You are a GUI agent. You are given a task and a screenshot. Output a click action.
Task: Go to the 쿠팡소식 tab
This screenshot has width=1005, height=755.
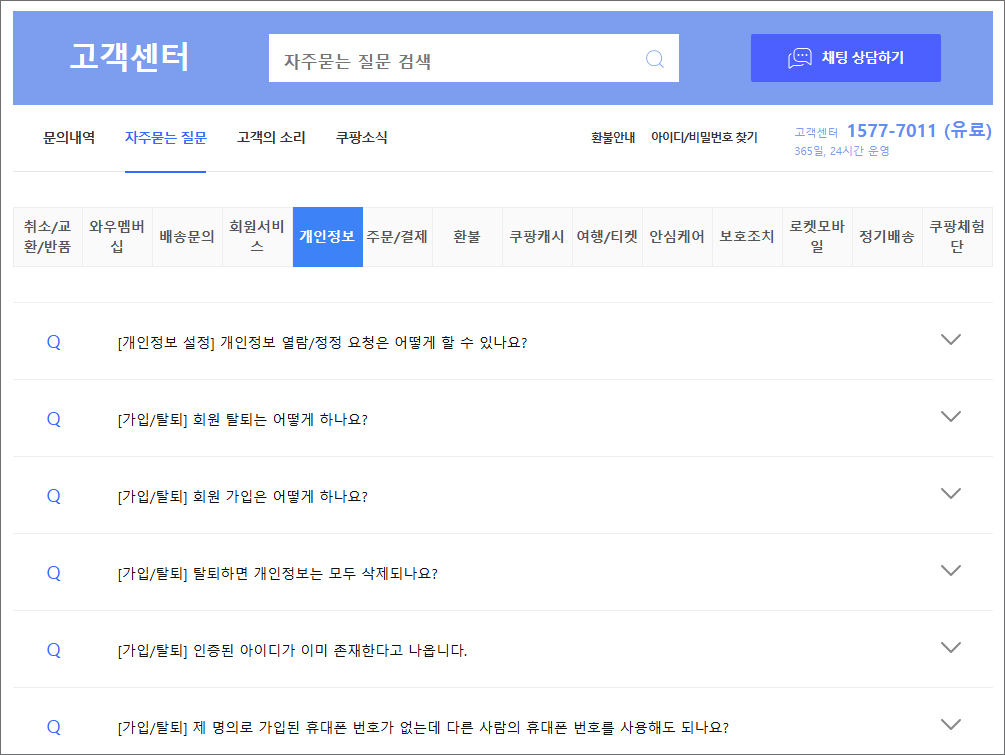361,137
